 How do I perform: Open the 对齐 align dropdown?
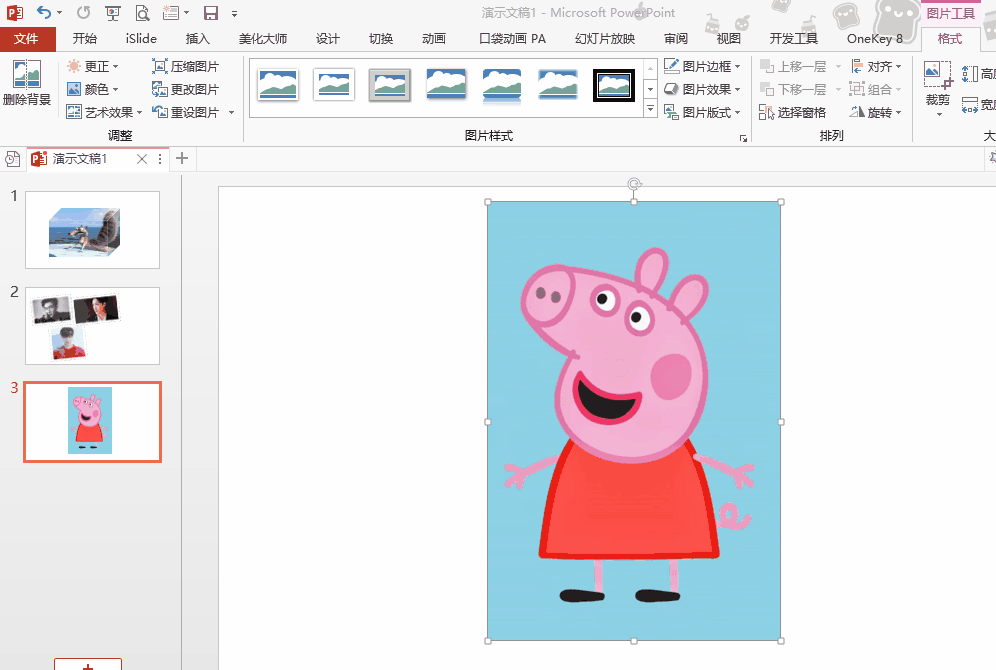[876, 67]
